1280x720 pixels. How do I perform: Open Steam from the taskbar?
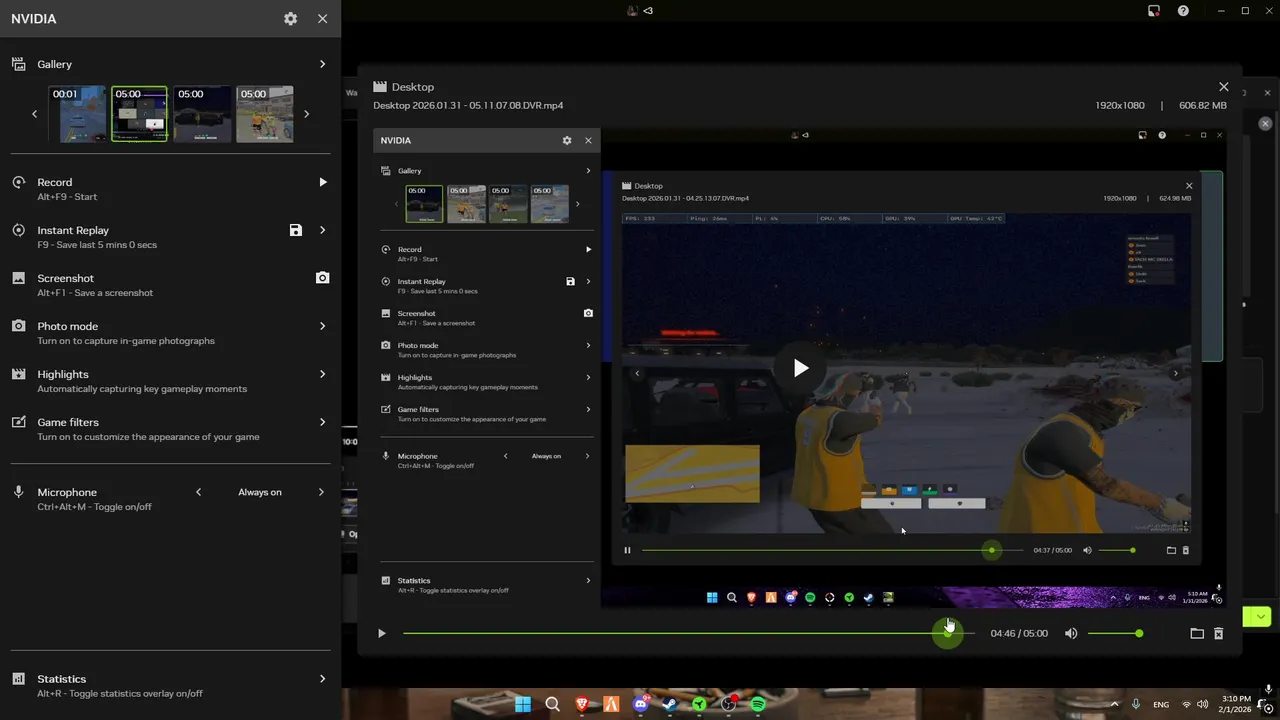tap(670, 704)
